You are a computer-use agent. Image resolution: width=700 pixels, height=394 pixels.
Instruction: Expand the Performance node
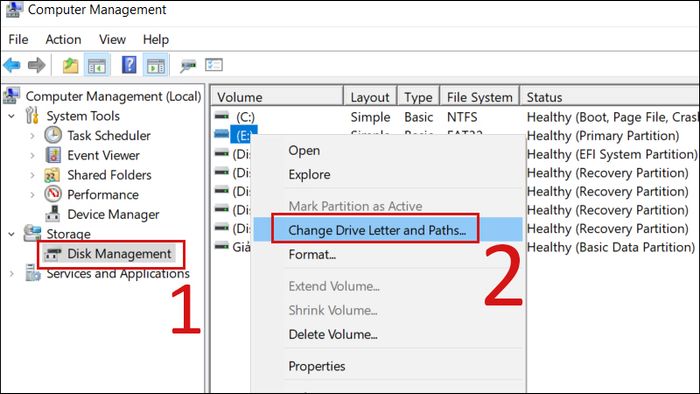pos(32,195)
